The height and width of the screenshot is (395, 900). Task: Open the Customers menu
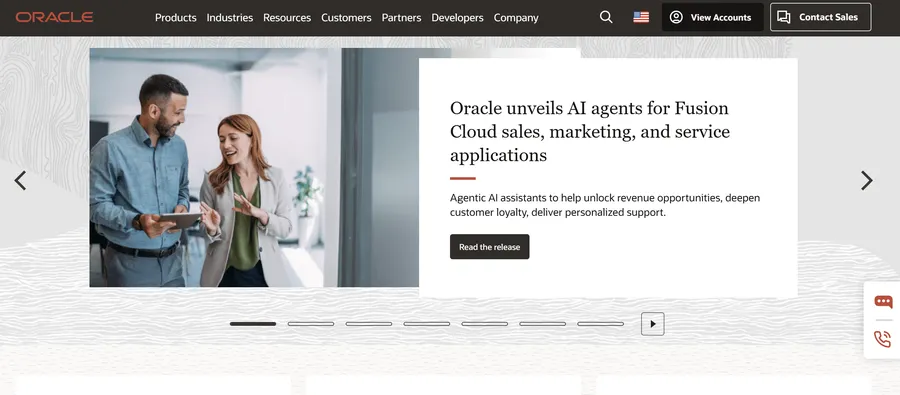(x=346, y=18)
